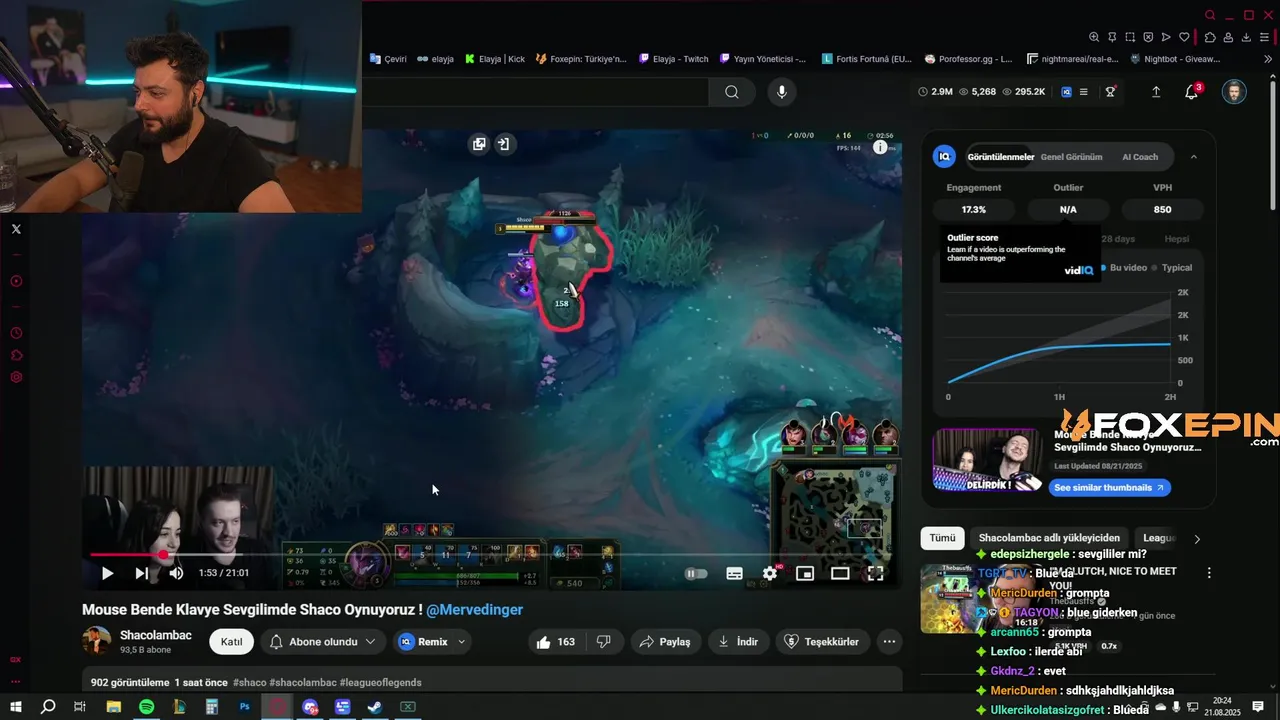This screenshot has height=720, width=1280.
Task: Open the browser easy setup sliders icon
Action: click(x=1264, y=37)
